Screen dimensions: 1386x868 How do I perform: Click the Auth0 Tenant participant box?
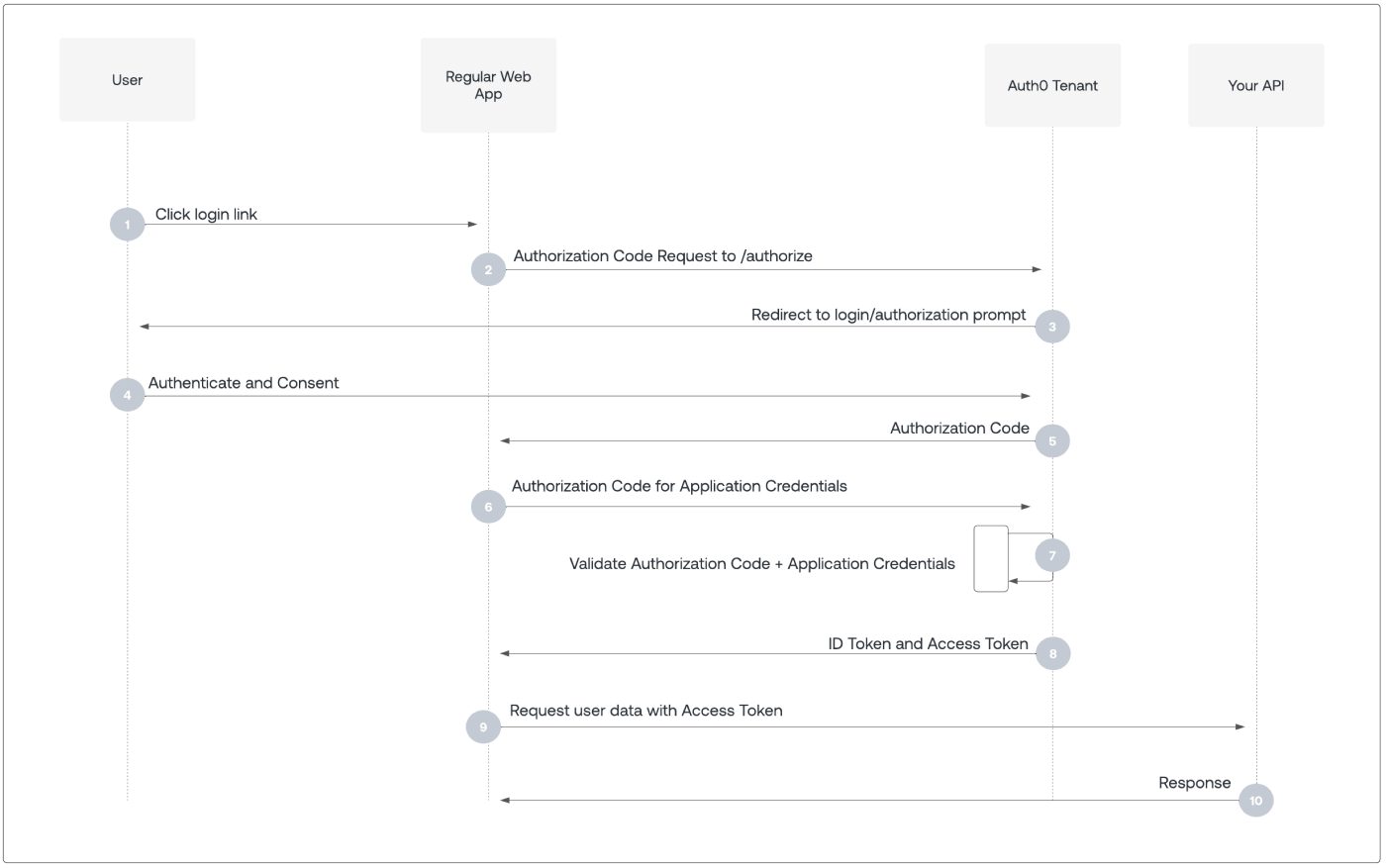click(x=1052, y=85)
